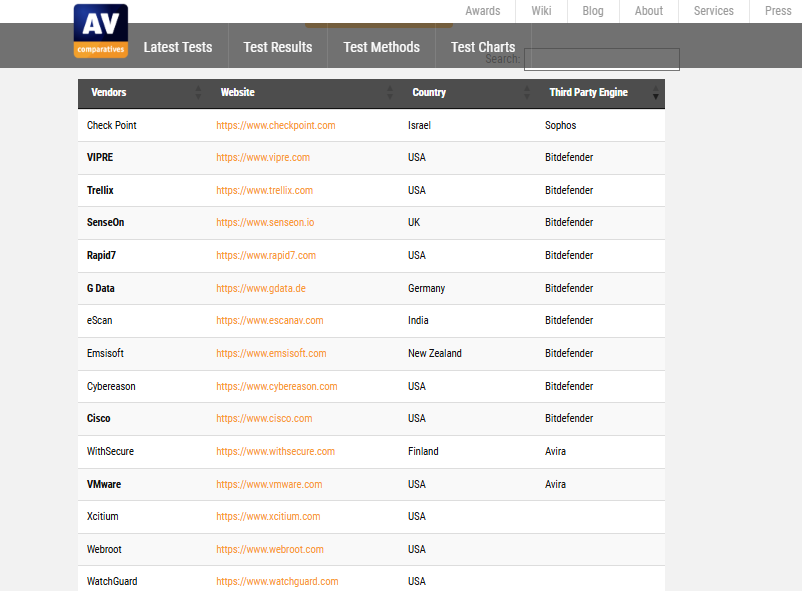Select the G Data vendor cell

[101, 289]
